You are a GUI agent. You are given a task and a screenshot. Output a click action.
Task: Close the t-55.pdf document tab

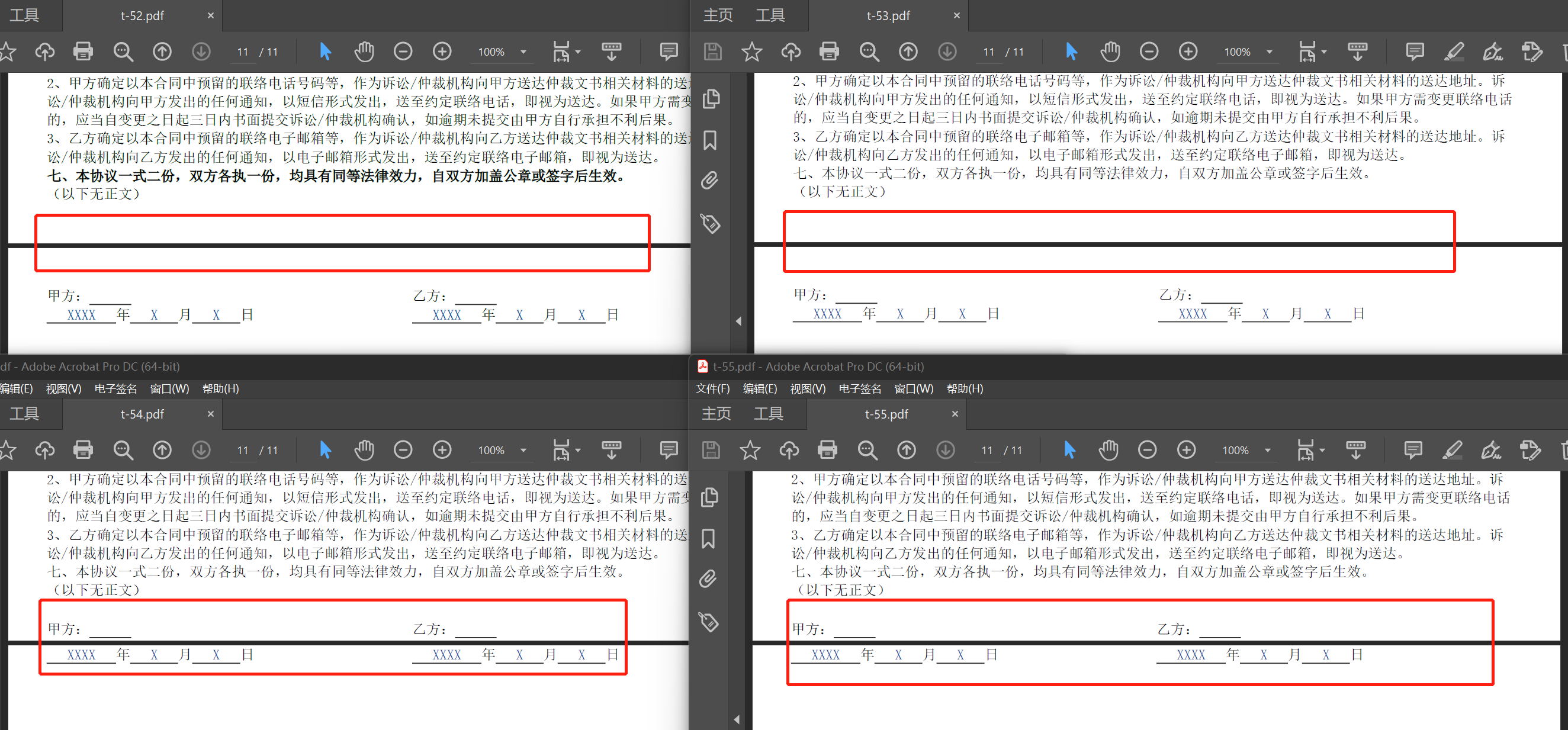[x=955, y=413]
